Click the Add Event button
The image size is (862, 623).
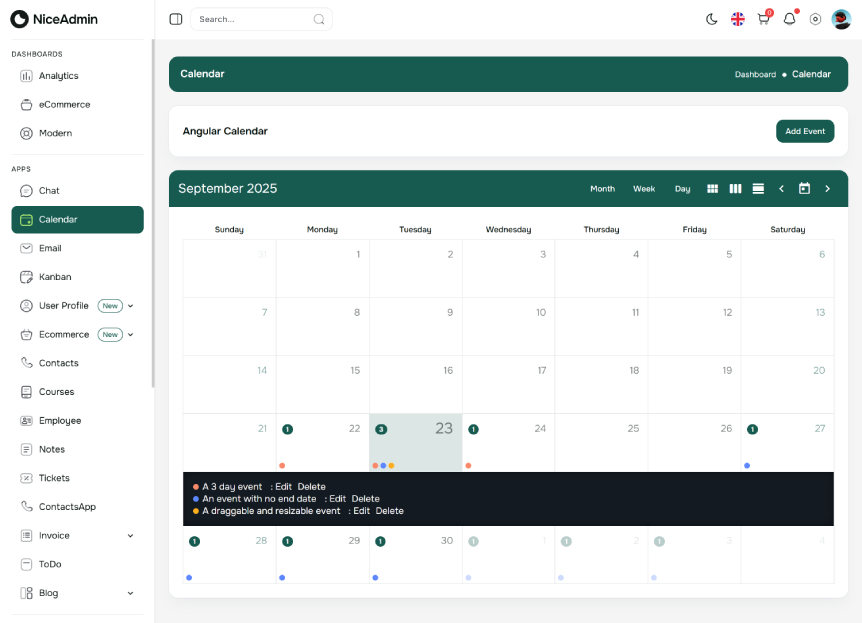(x=805, y=131)
